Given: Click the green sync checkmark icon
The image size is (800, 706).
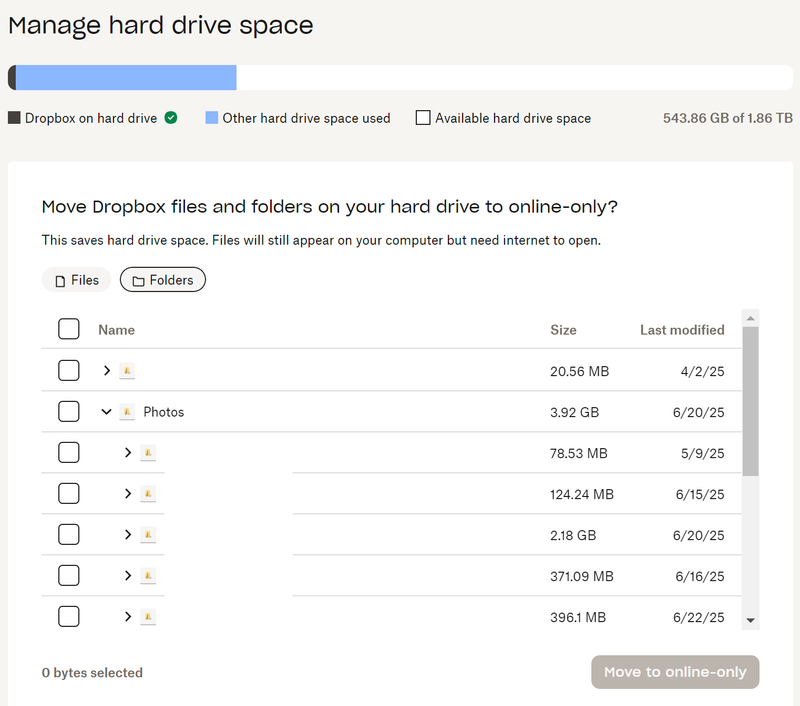Looking at the screenshot, I should click(x=171, y=118).
